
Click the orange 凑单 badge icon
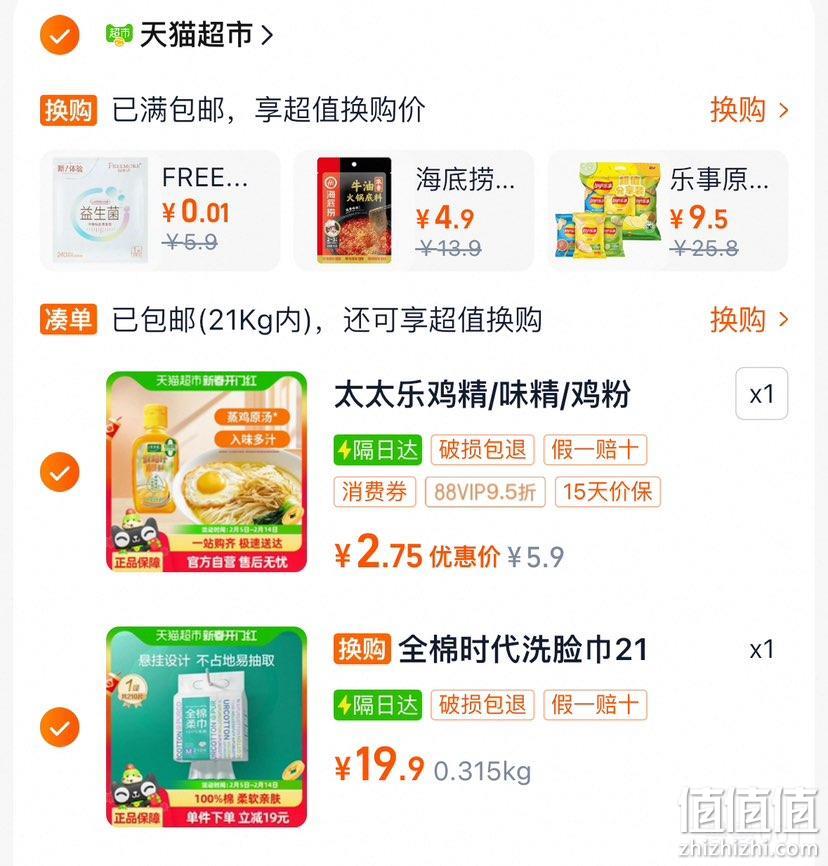(x=68, y=319)
